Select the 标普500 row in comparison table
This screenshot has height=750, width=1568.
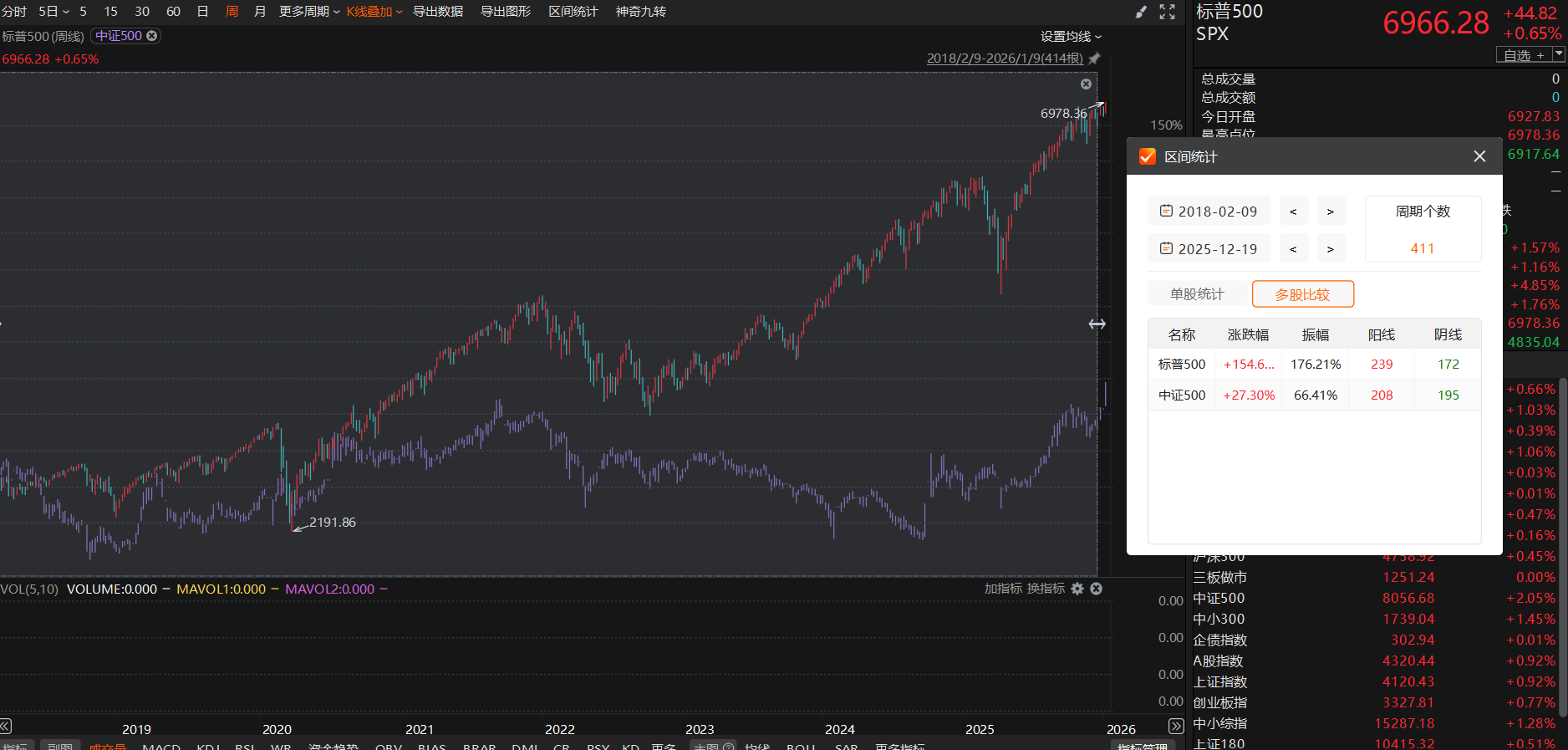tap(1315, 365)
